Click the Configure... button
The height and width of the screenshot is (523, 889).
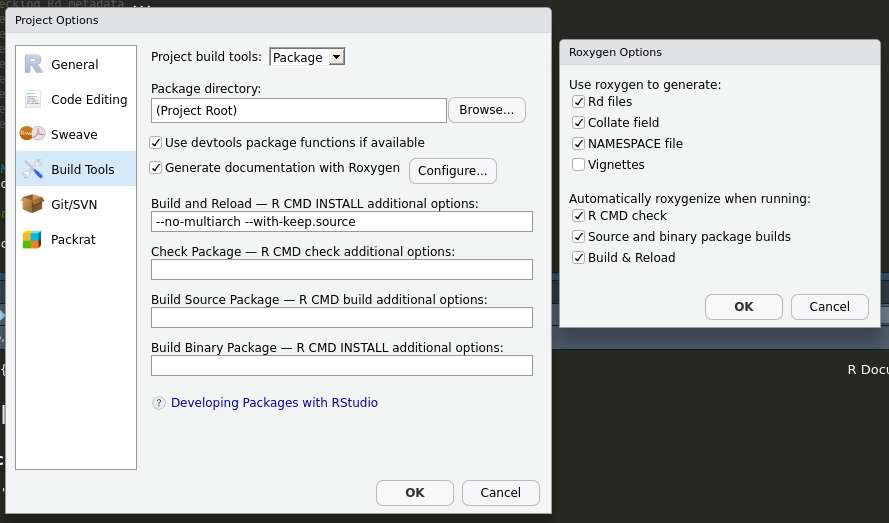click(453, 171)
